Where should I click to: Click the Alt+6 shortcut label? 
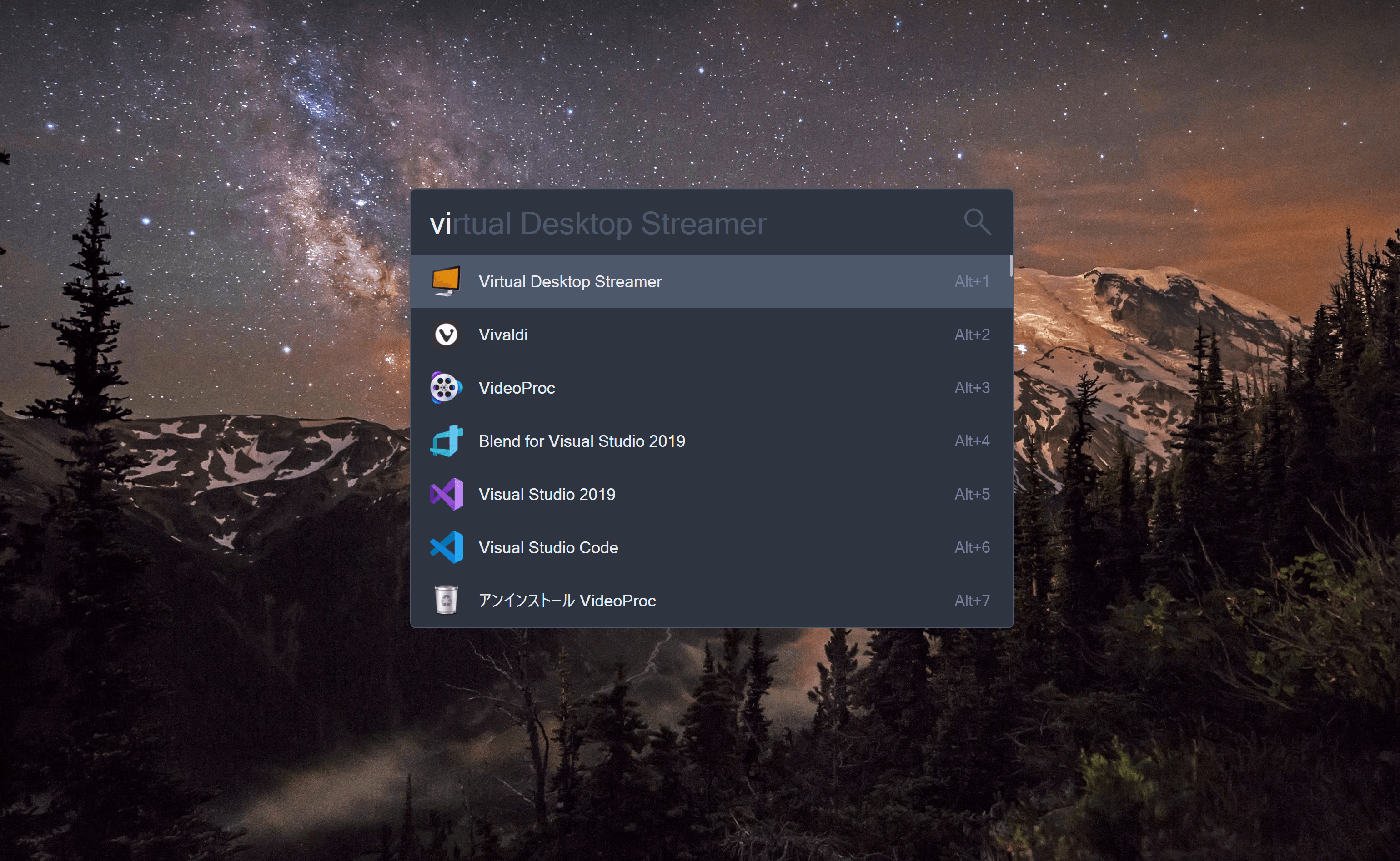click(x=972, y=547)
